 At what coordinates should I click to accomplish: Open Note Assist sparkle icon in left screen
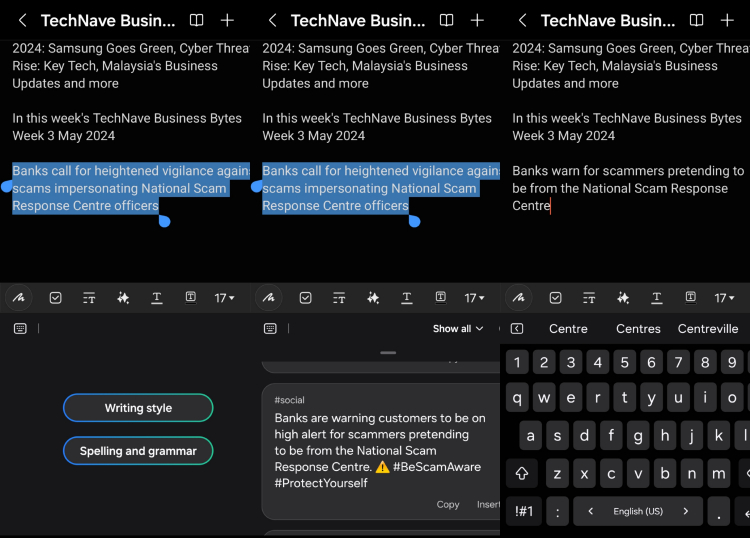pyautogui.click(x=123, y=298)
